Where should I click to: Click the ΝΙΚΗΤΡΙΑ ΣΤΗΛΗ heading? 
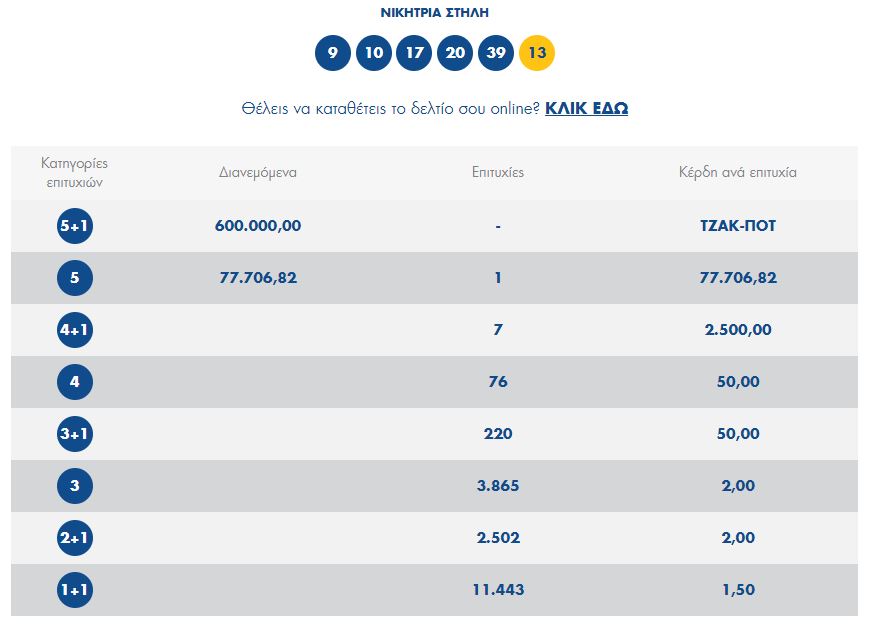click(434, 13)
